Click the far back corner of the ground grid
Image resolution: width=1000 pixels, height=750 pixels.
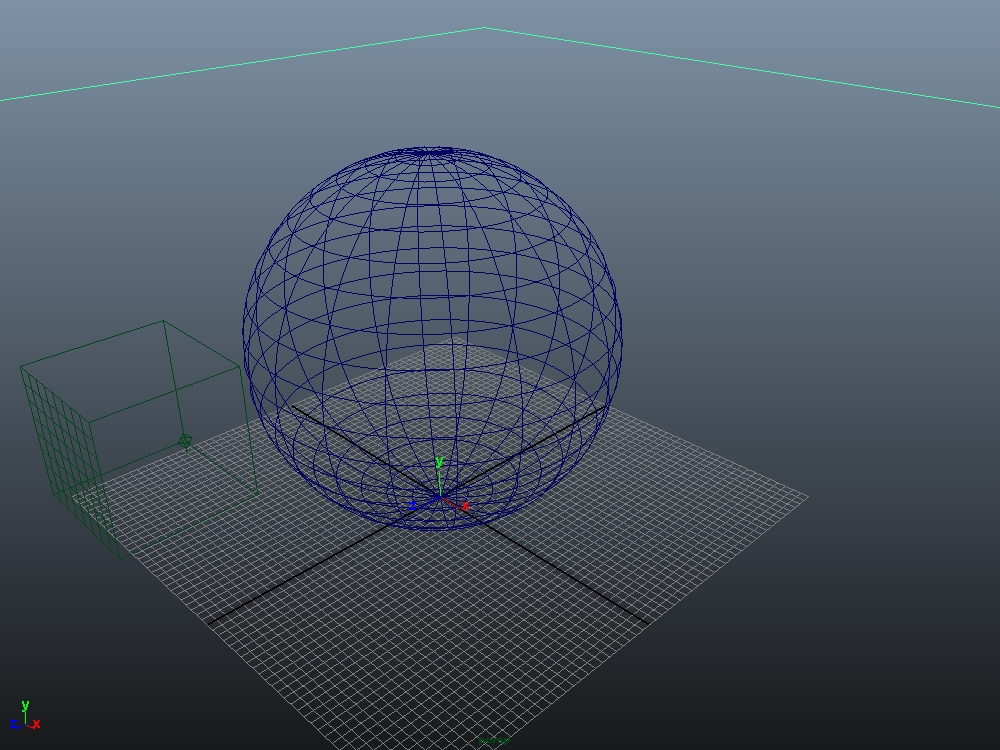pos(455,339)
